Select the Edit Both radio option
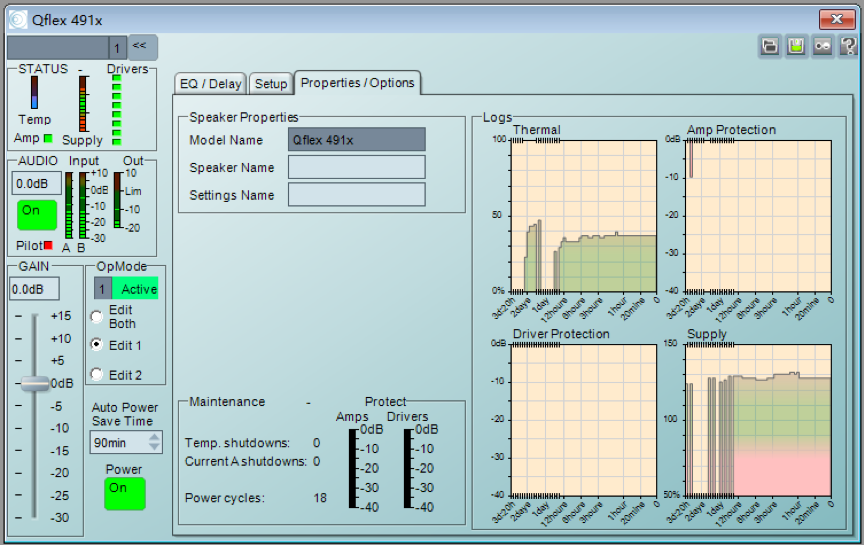Image resolution: width=864 pixels, height=545 pixels. coord(97,316)
